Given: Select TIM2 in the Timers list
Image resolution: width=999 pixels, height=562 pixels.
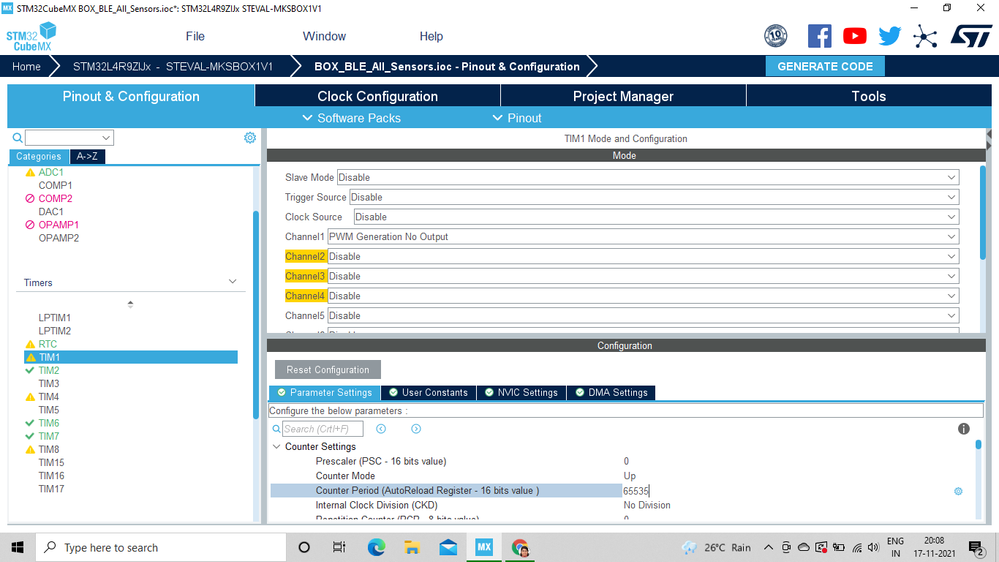Looking at the screenshot, I should tap(48, 370).
